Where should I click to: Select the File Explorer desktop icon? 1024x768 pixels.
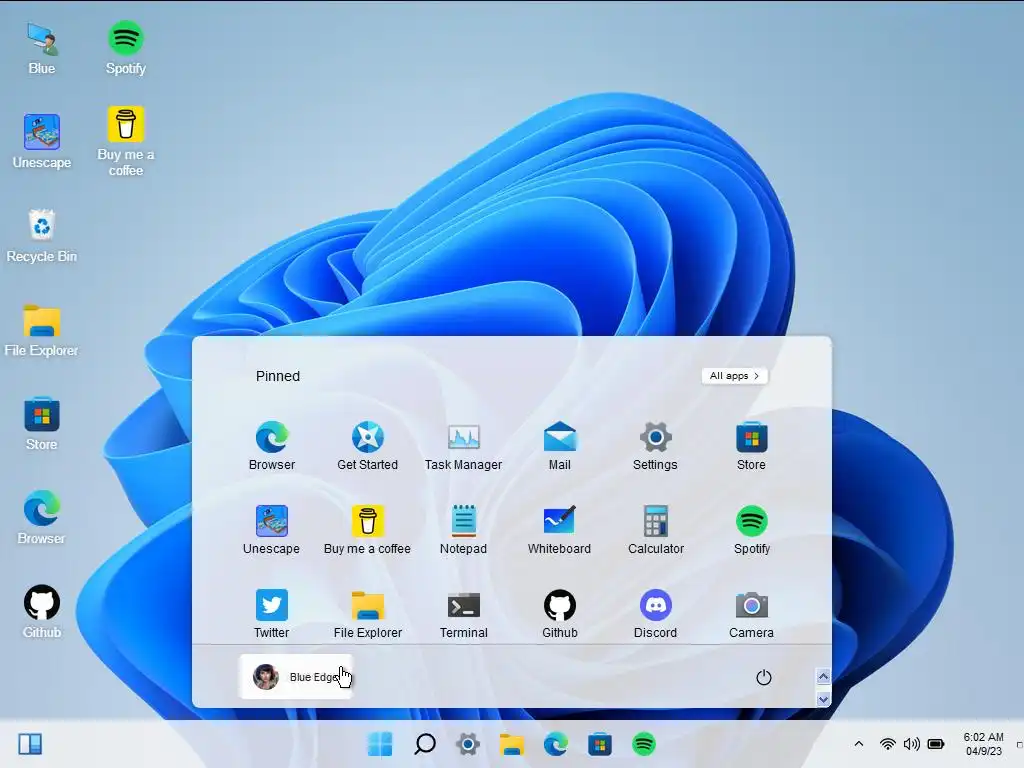42,330
